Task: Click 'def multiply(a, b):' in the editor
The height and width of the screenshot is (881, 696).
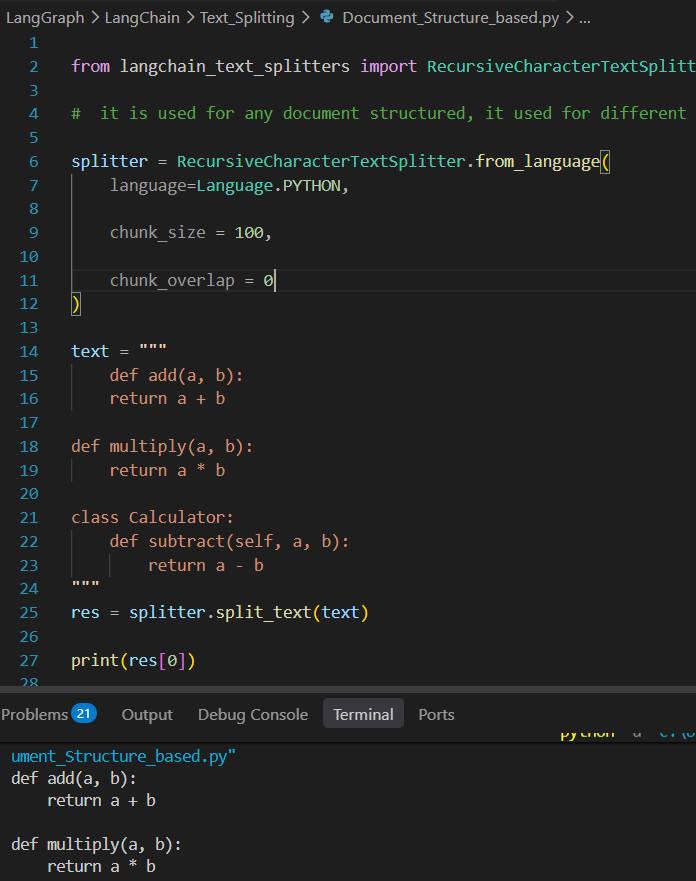Action: (x=162, y=447)
